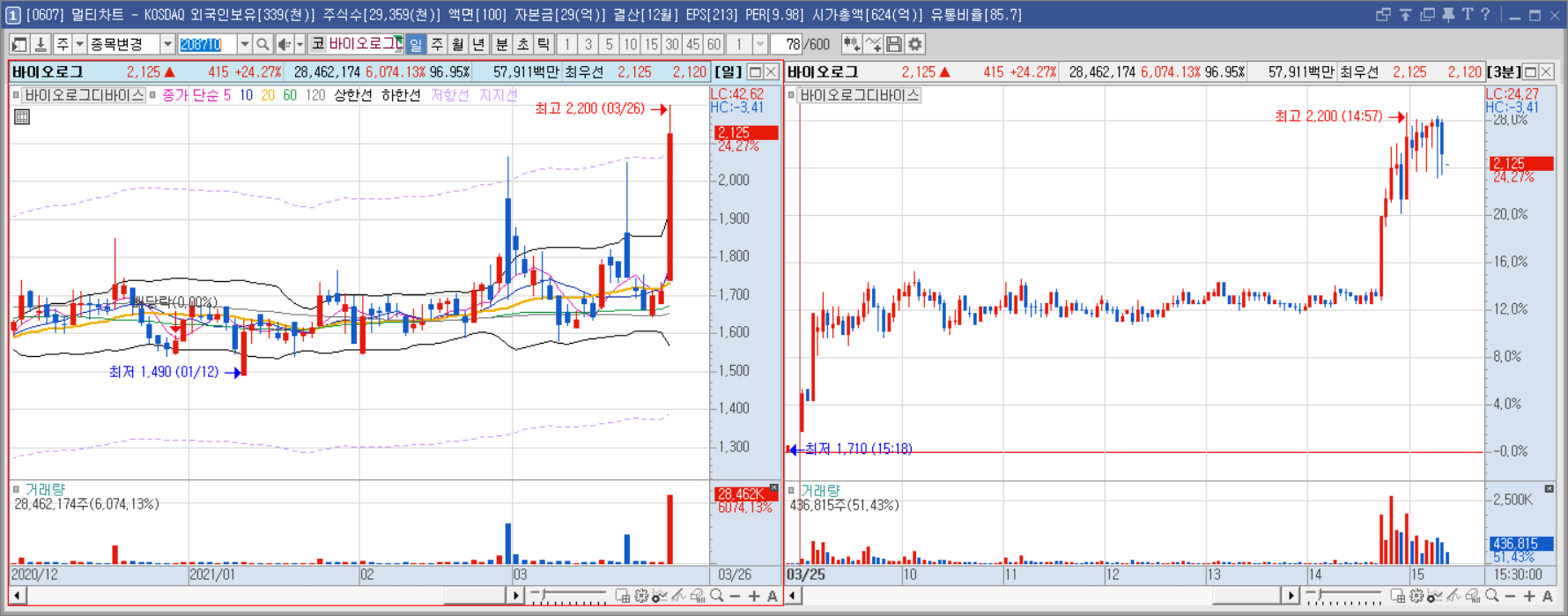
Task: Click the settings gear icon below 3-minute chart
Action: [x=1416, y=597]
